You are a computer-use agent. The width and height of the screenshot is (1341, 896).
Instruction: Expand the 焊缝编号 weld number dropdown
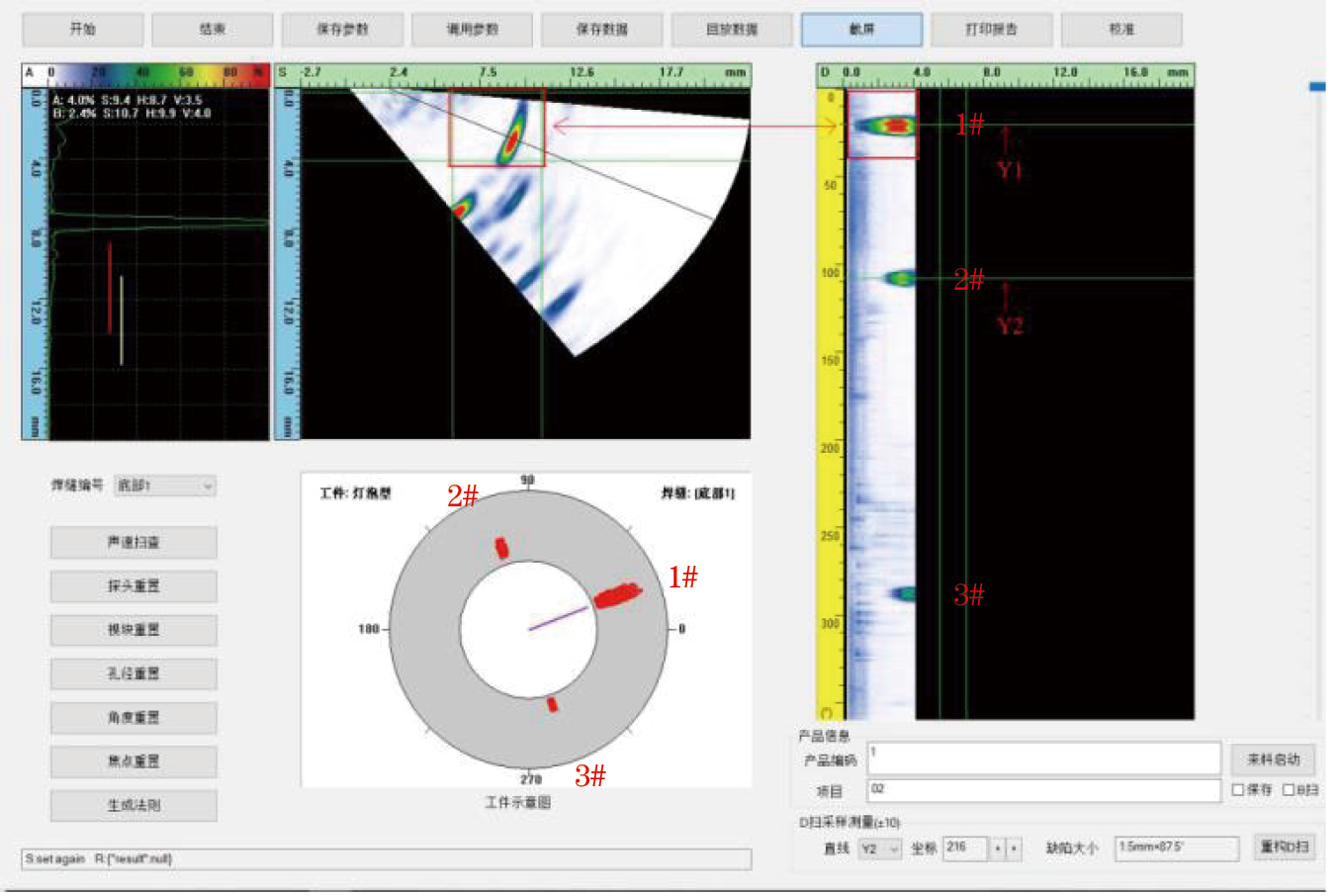coord(165,486)
